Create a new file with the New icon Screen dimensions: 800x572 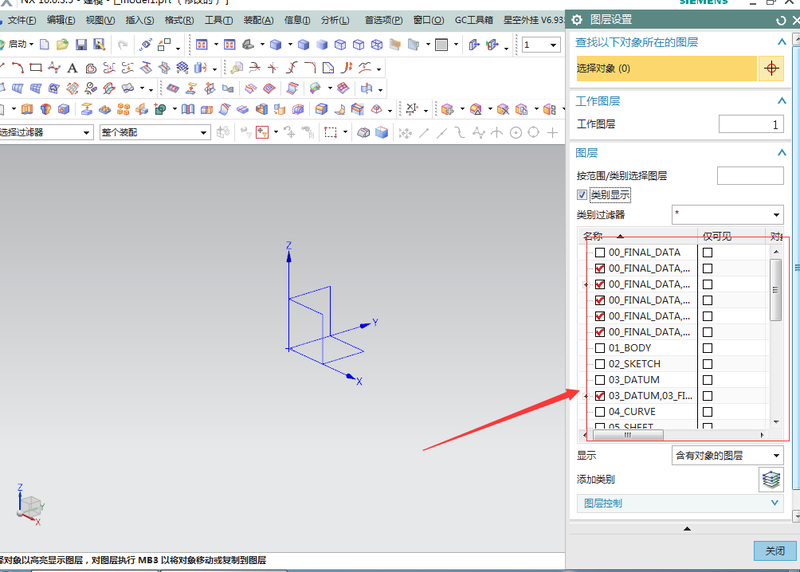(x=44, y=45)
